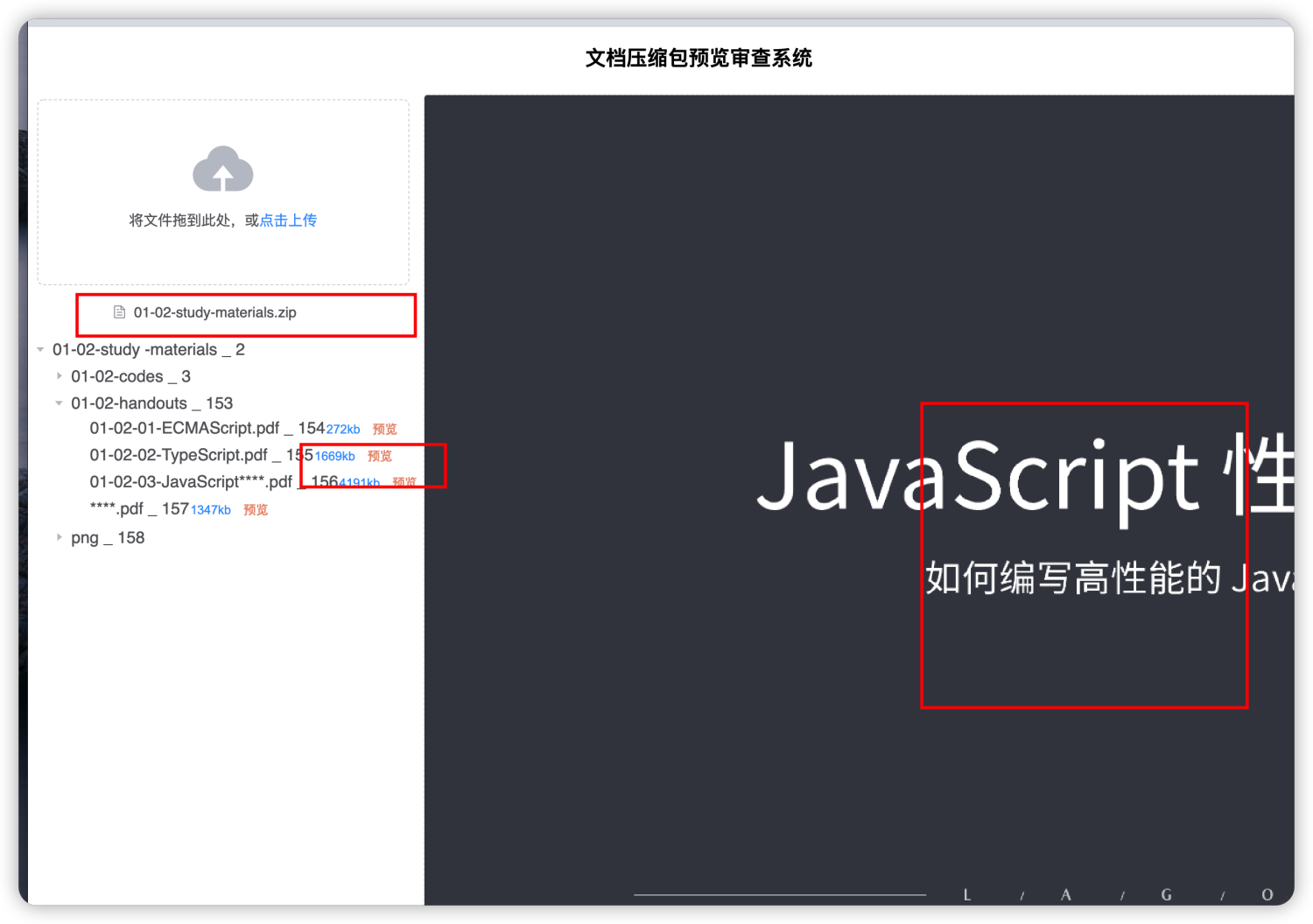Click the cloud upload icon

[223, 168]
